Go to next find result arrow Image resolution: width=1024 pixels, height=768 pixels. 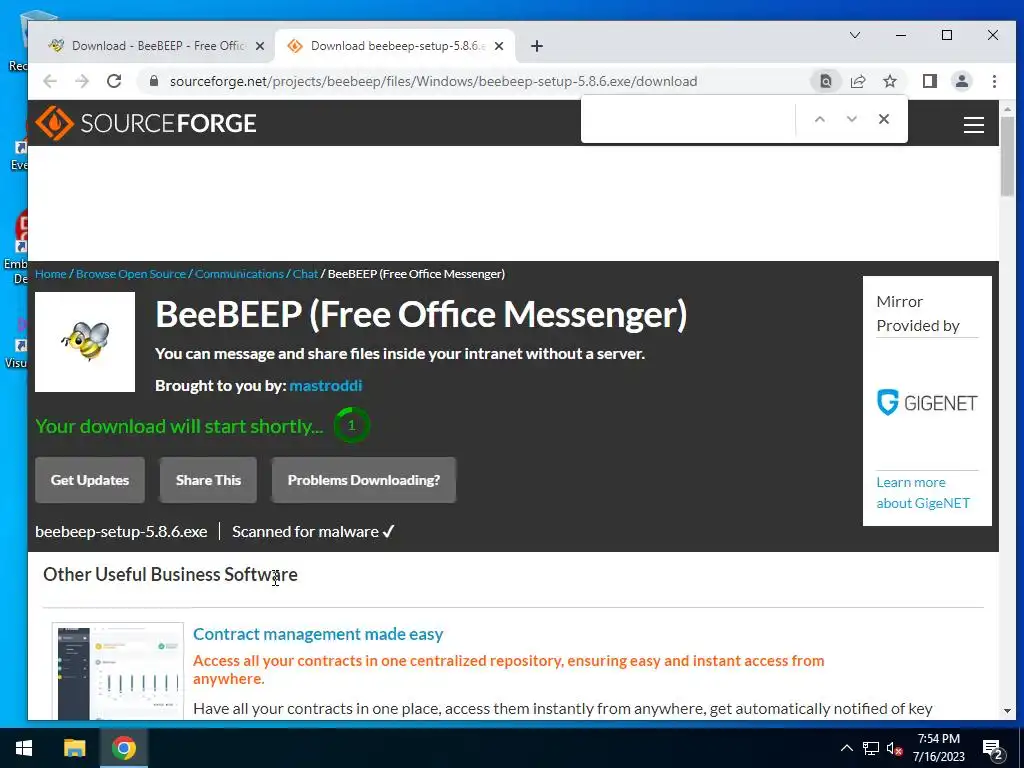[852, 119]
